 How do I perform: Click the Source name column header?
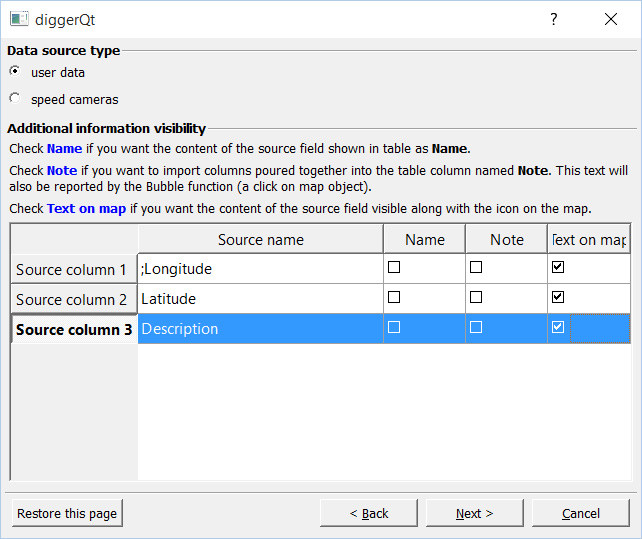(x=261, y=239)
